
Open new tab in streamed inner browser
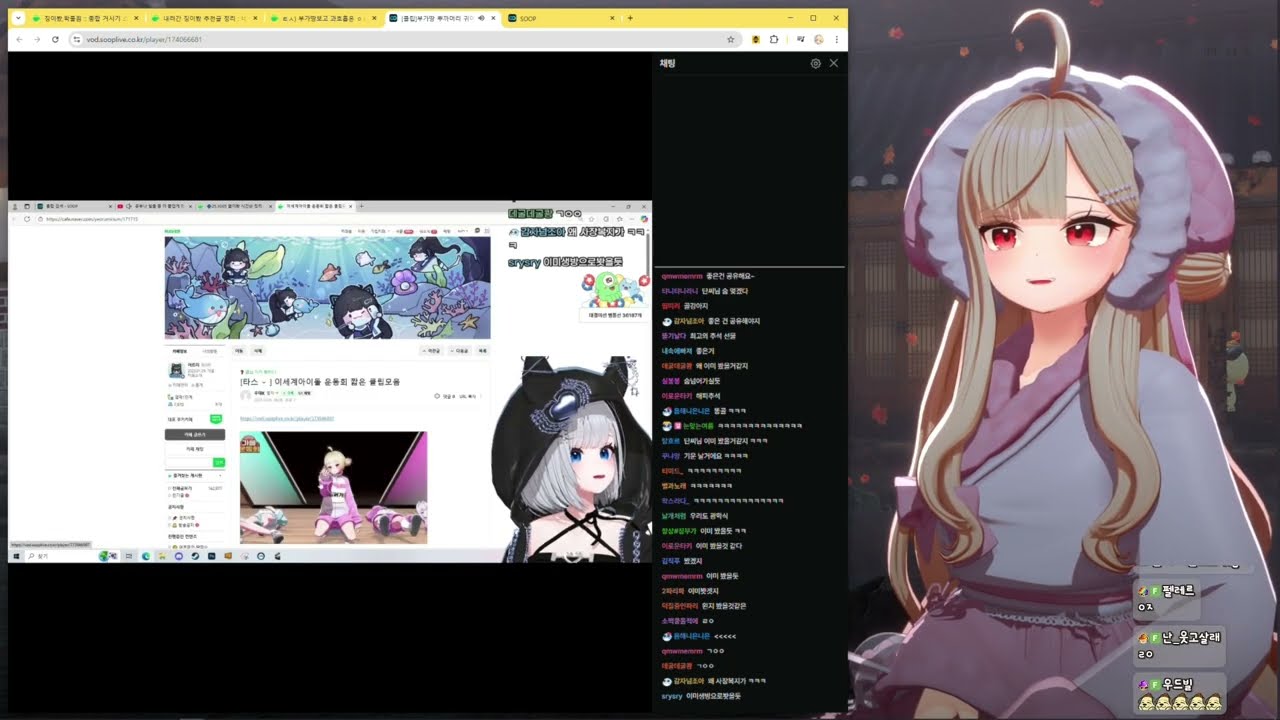[x=361, y=206]
